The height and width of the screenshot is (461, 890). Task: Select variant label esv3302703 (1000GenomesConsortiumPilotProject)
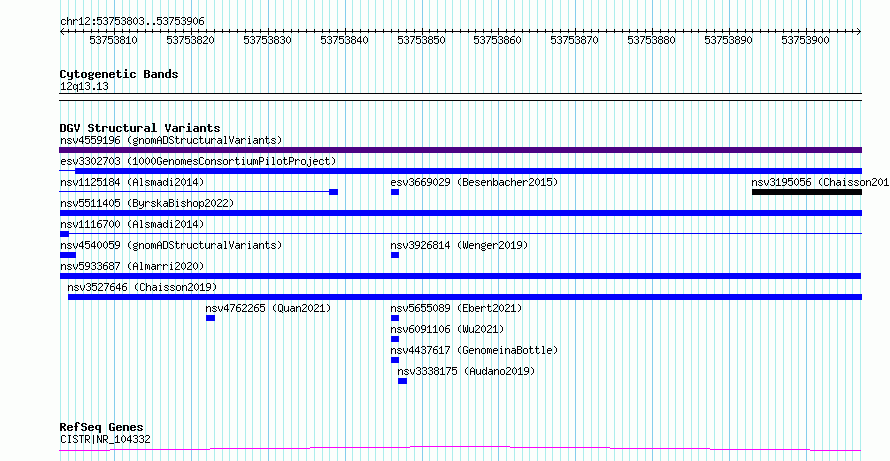(198, 161)
